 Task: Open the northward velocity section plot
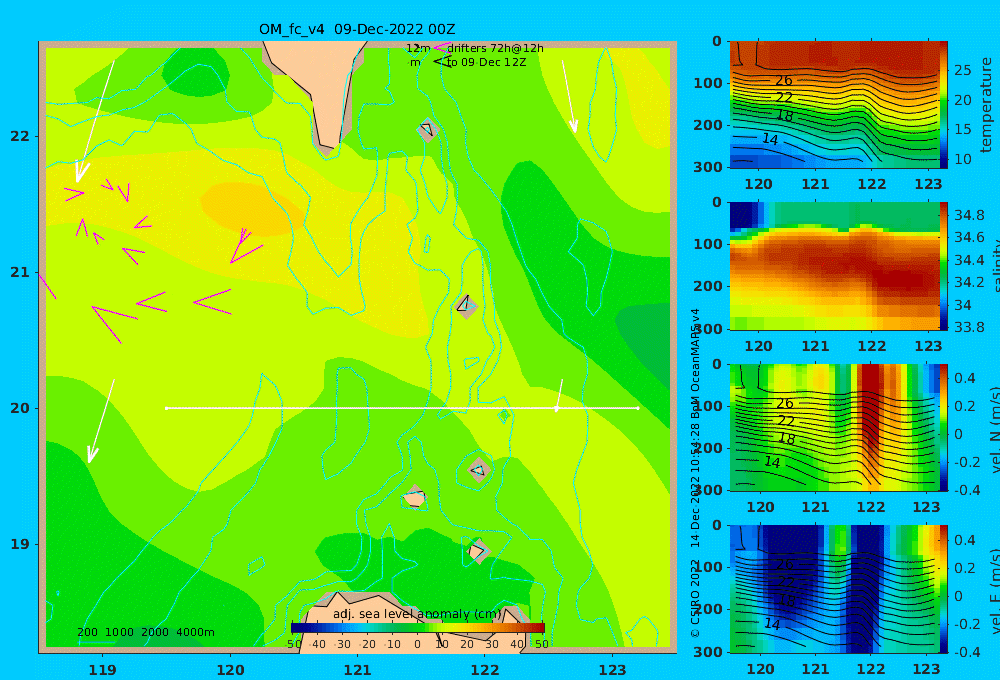[834, 427]
